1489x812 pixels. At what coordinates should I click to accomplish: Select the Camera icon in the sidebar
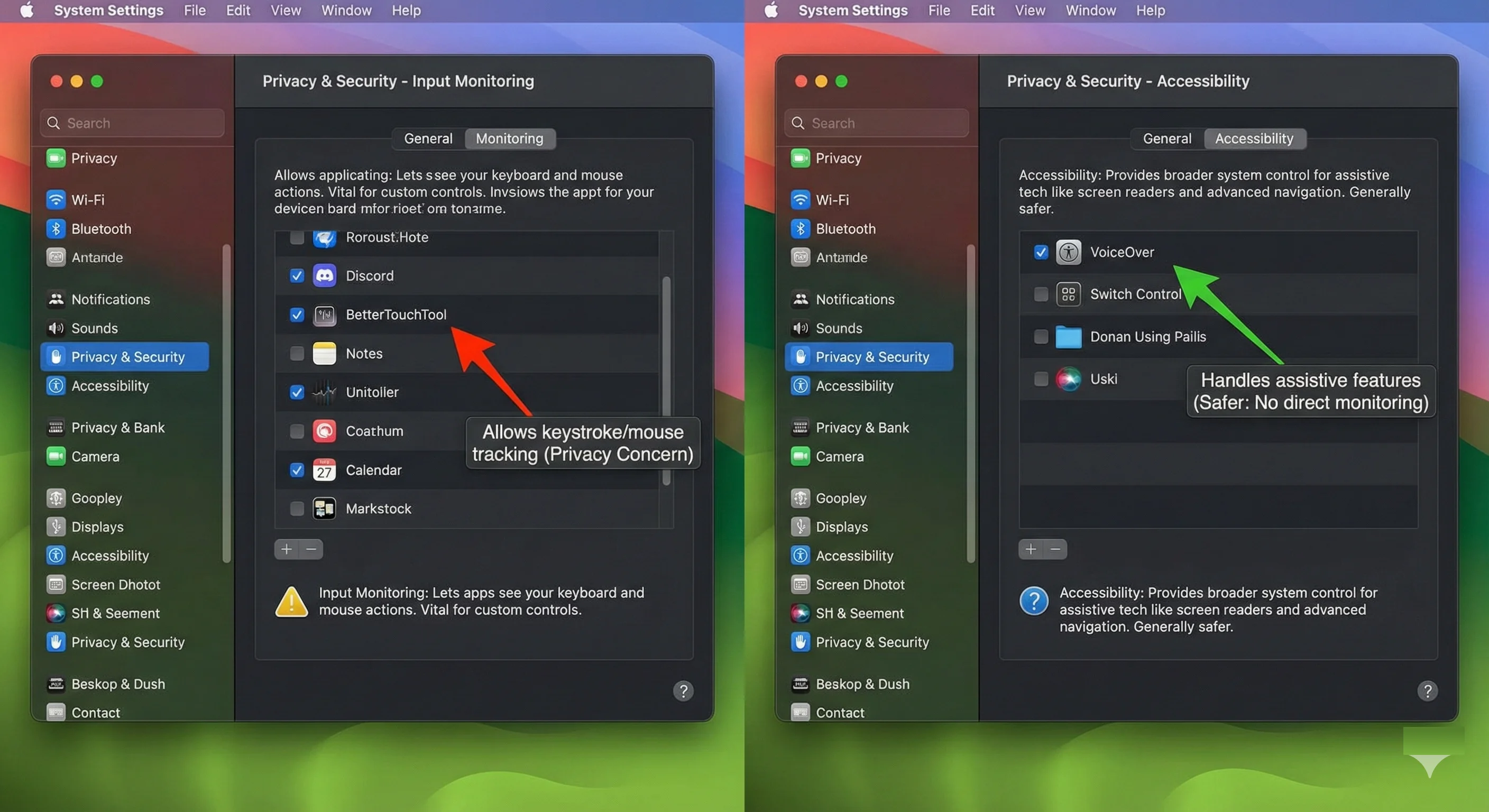[x=56, y=456]
